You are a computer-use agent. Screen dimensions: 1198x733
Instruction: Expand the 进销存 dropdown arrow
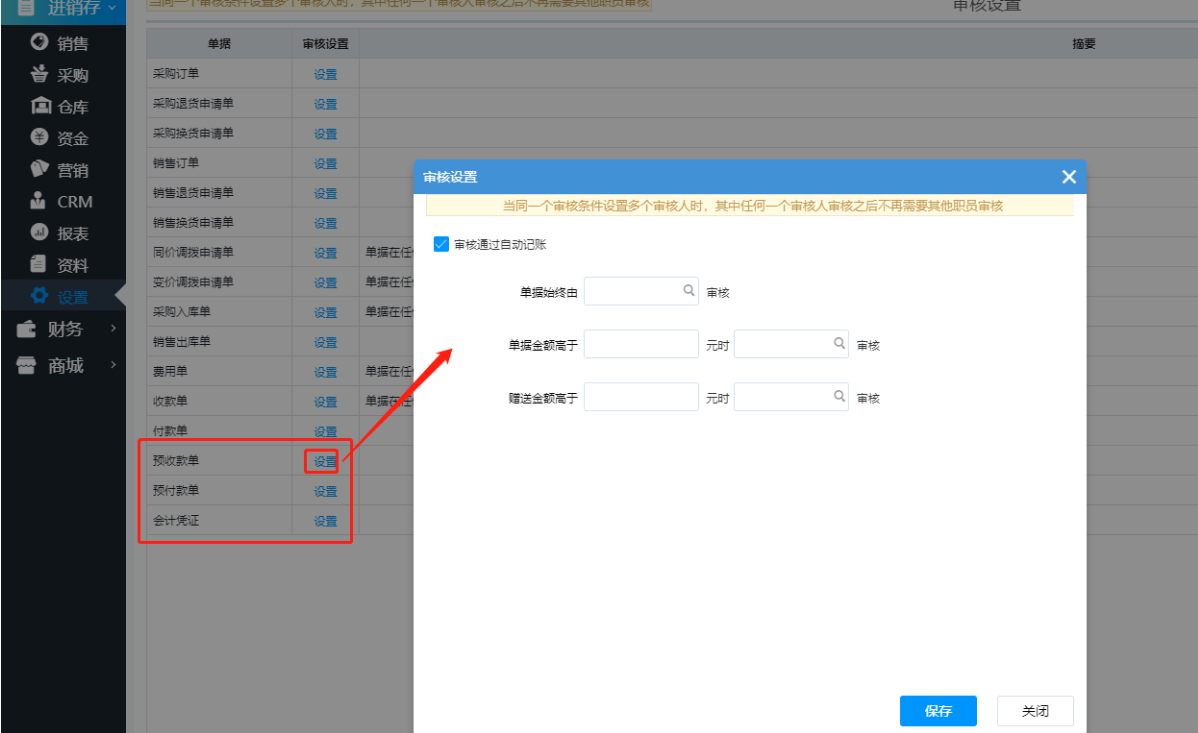point(112,8)
